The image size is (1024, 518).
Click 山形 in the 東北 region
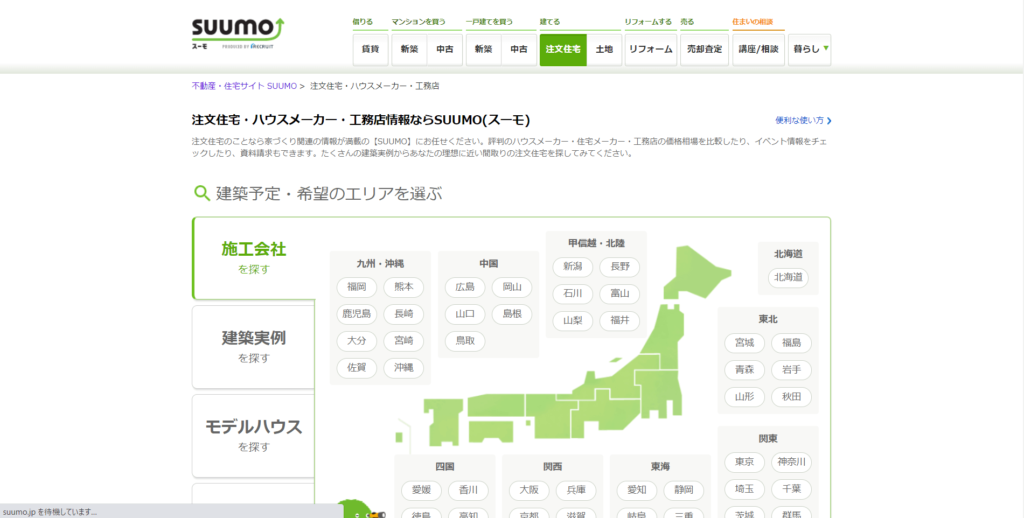744,397
